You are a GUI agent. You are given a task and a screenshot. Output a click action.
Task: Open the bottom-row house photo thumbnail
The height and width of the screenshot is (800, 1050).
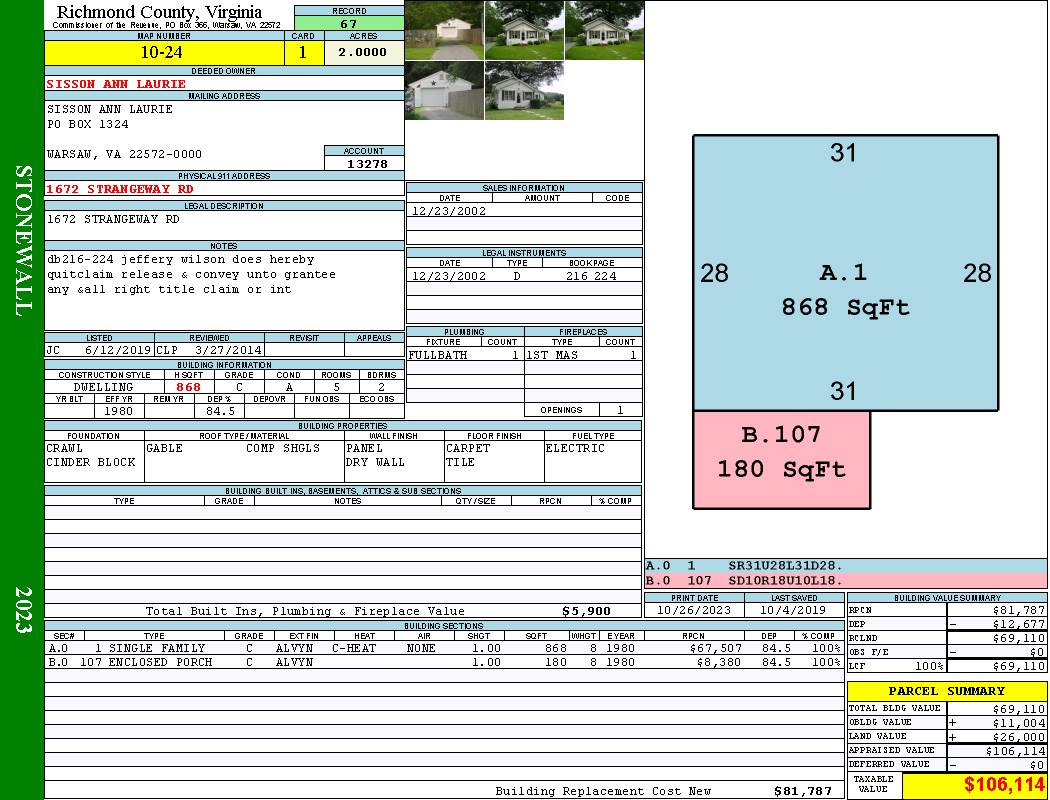[524, 91]
